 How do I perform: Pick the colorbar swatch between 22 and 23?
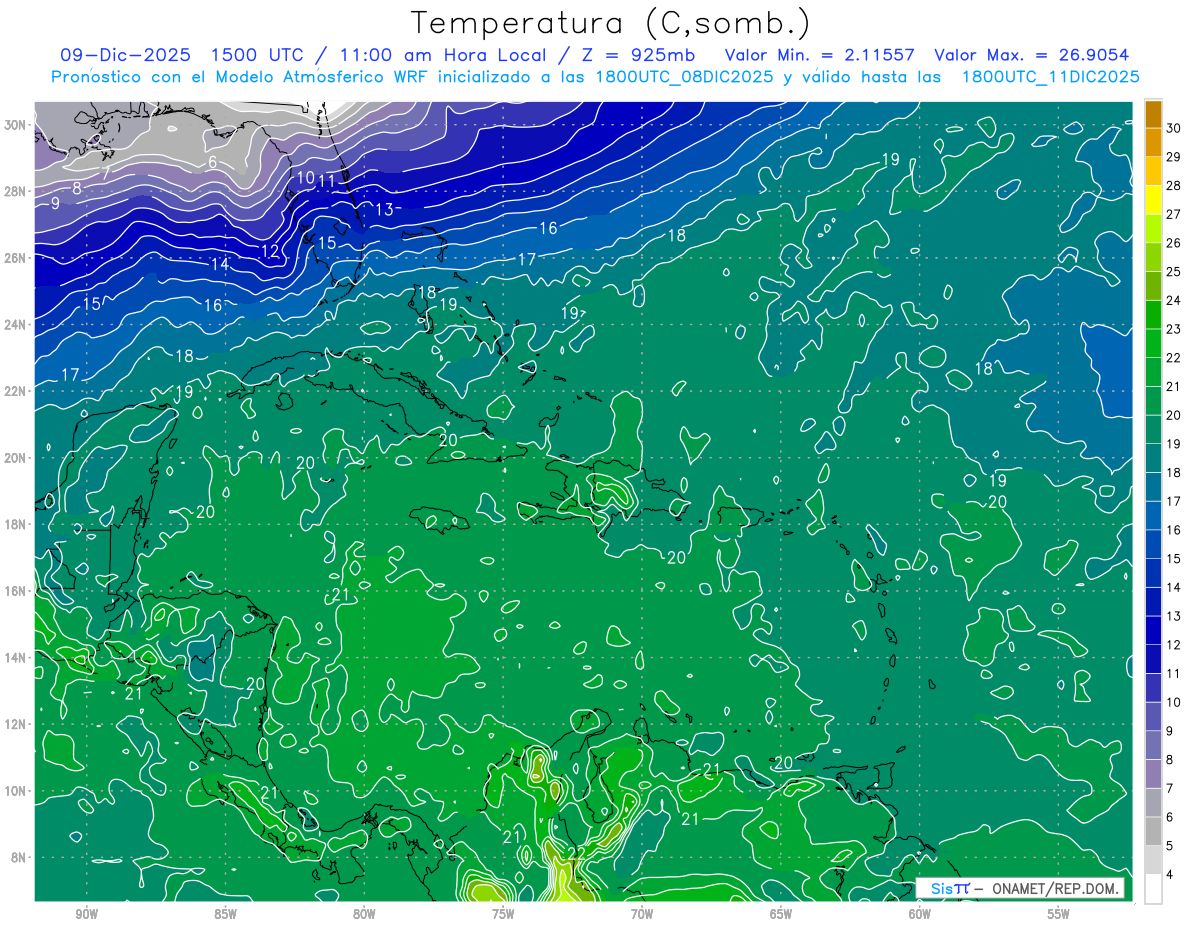(1153, 344)
